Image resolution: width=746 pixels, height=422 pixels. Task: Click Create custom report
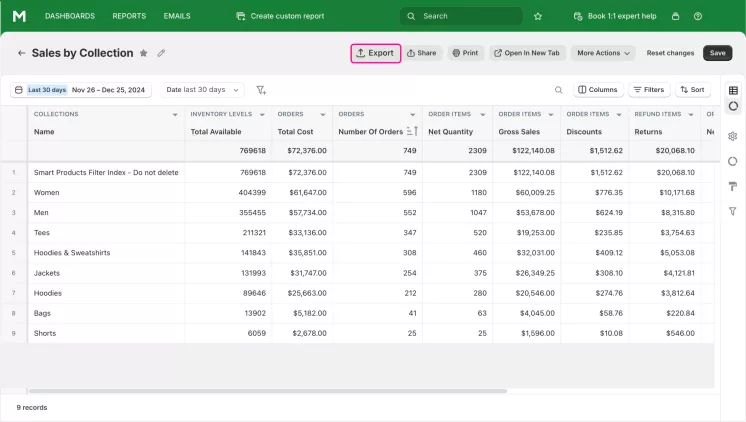pos(280,16)
